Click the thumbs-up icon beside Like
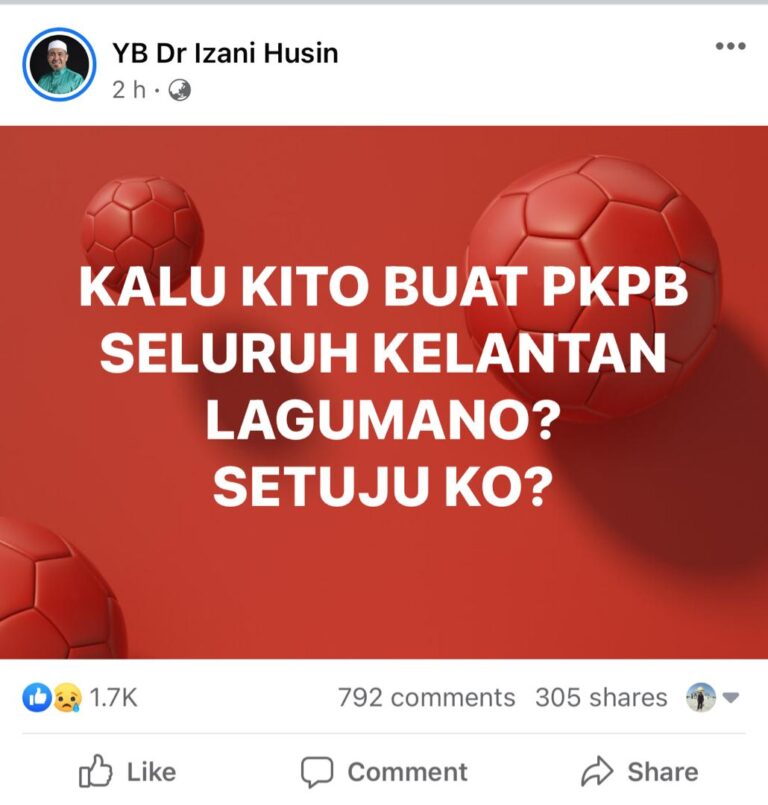Image resolution: width=768 pixels, height=805 pixels. [95, 771]
